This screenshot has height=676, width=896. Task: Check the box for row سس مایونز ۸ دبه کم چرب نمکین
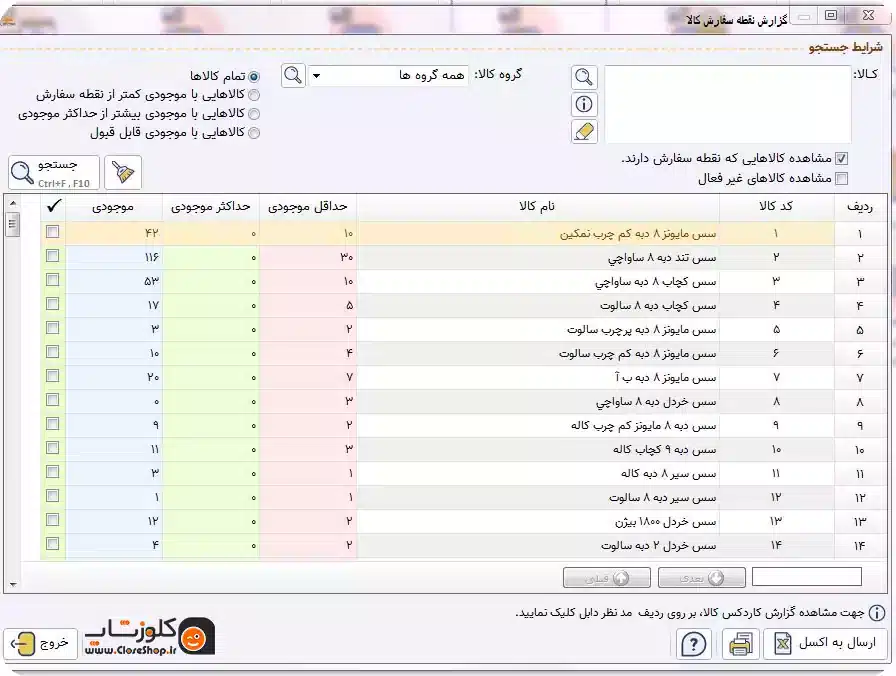click(53, 231)
